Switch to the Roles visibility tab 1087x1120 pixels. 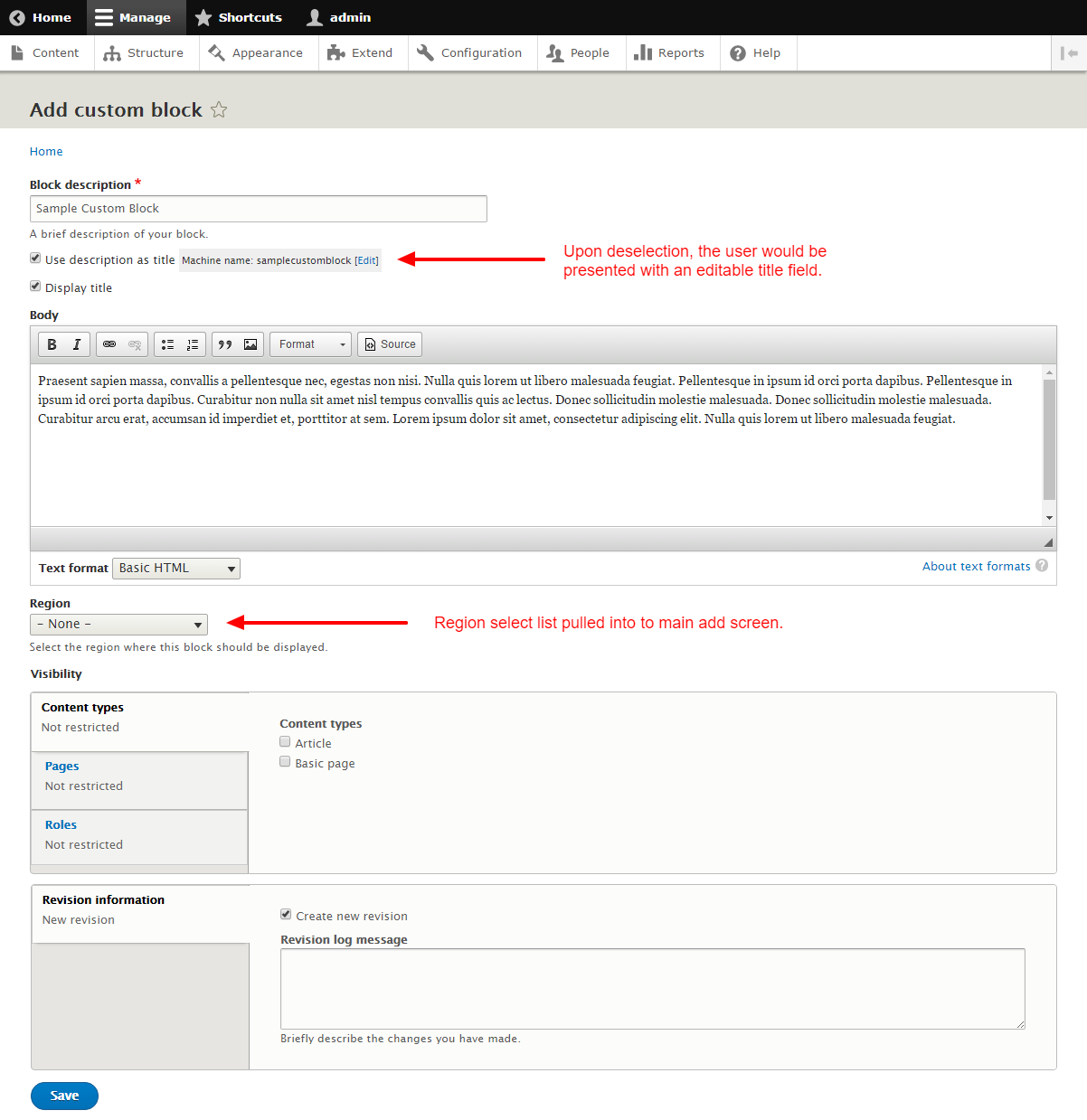61,824
